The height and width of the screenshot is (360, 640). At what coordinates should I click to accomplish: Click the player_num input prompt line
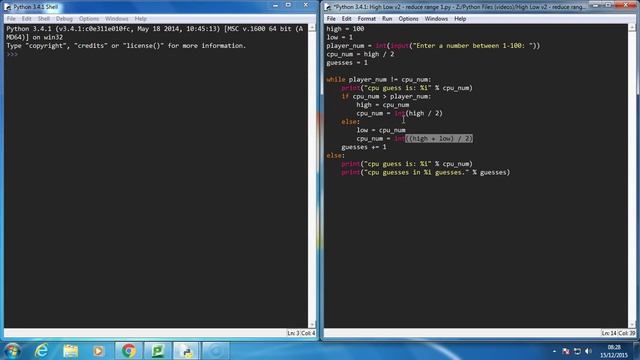pos(433,46)
